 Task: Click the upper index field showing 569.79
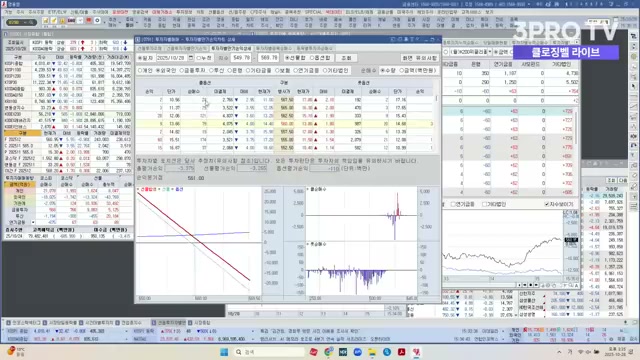[x=269, y=58]
